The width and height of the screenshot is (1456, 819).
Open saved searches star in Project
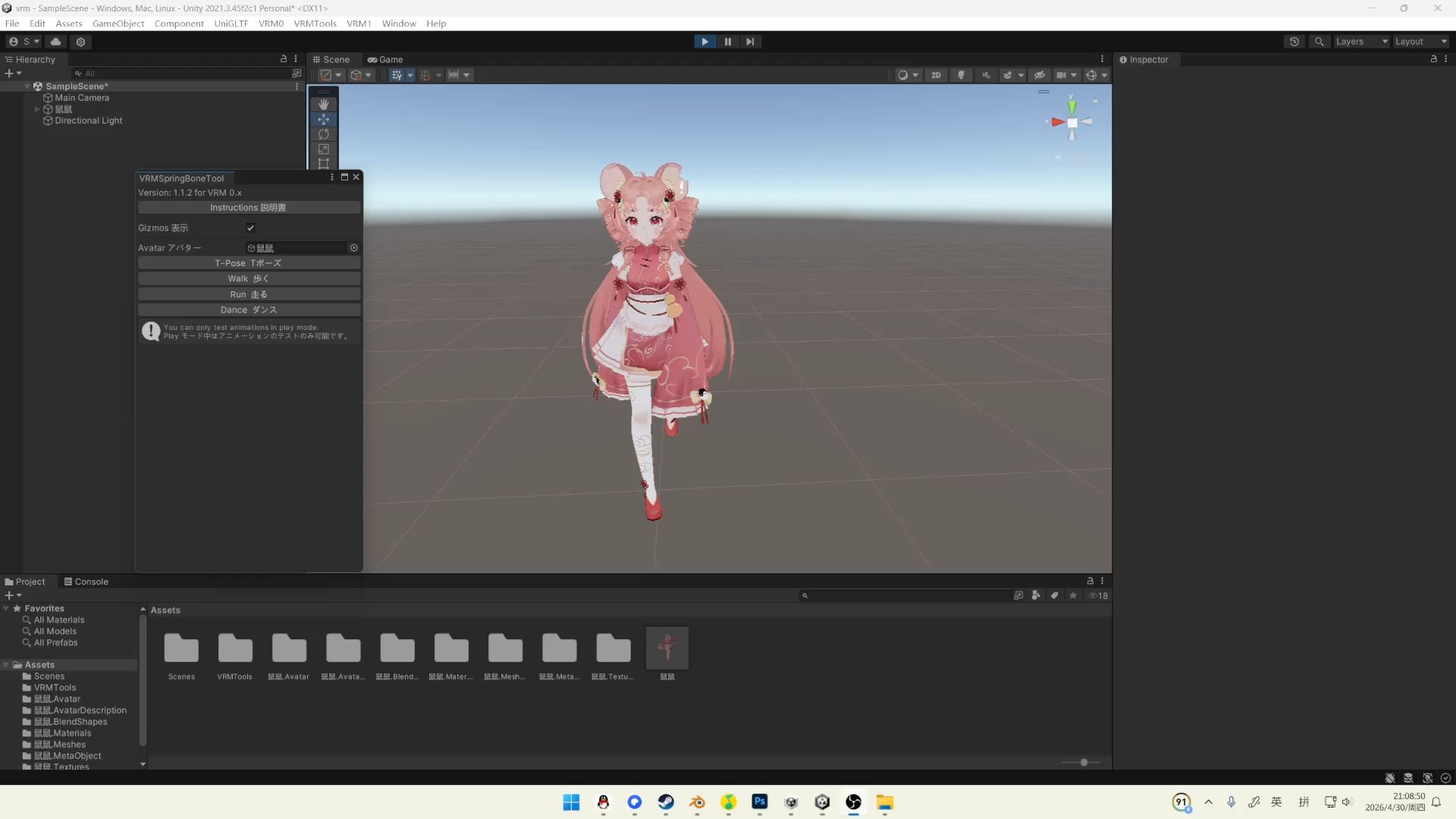[1073, 595]
